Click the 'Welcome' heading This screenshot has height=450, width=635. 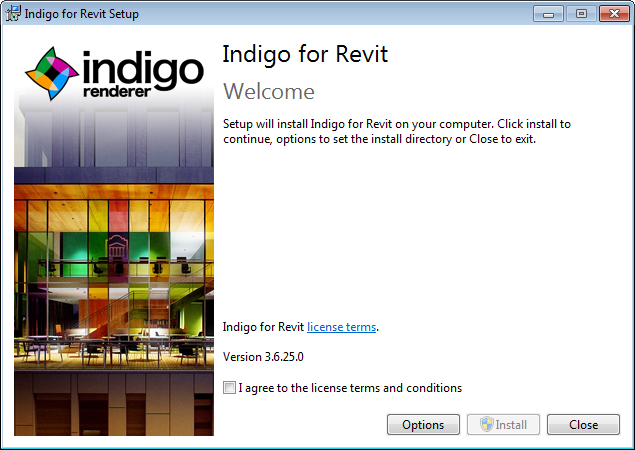point(269,91)
